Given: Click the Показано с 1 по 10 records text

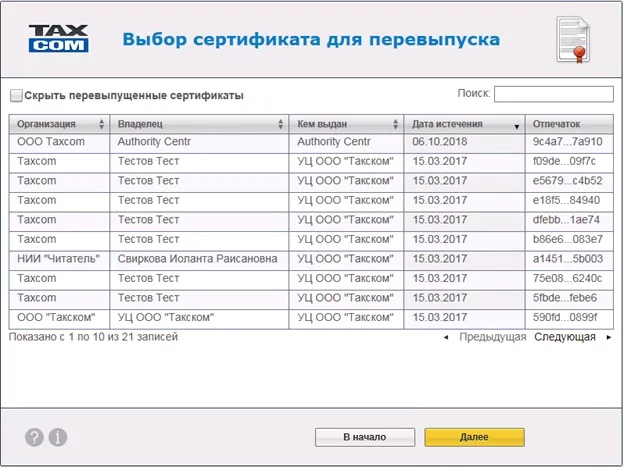Looking at the screenshot, I should pos(93,337).
